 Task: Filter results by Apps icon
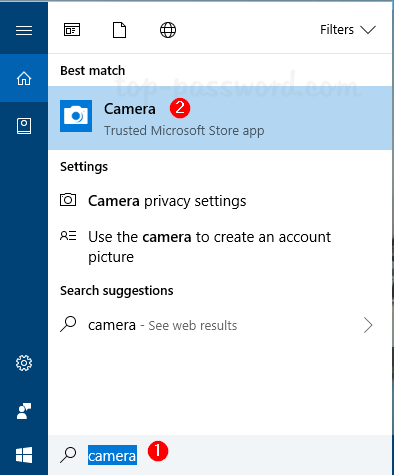(72, 30)
